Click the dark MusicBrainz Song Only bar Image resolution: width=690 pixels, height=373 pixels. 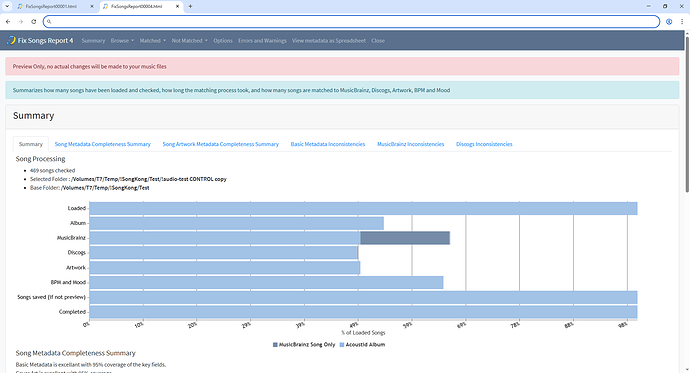click(405, 238)
